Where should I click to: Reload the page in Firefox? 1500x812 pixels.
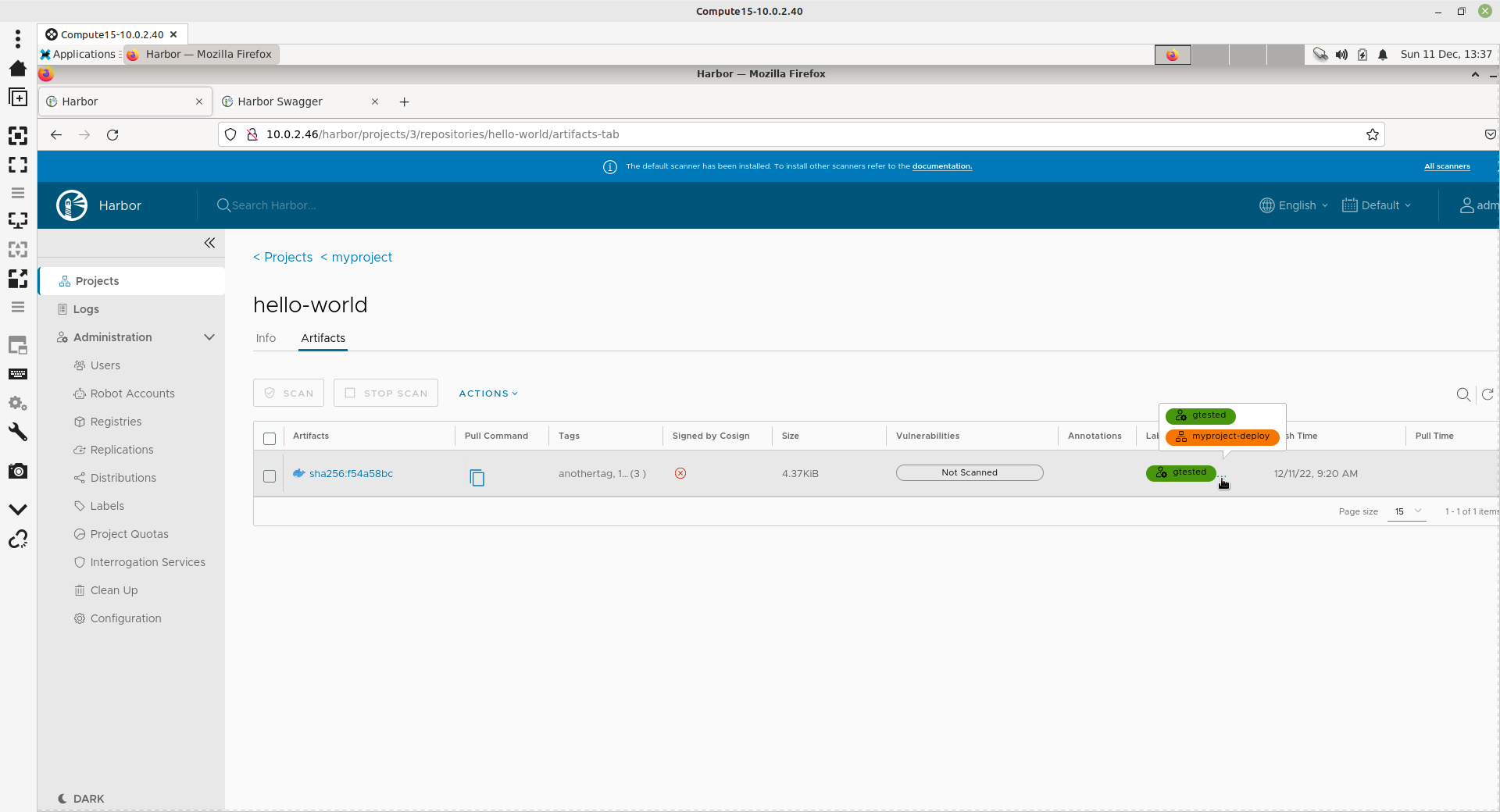pyautogui.click(x=112, y=134)
